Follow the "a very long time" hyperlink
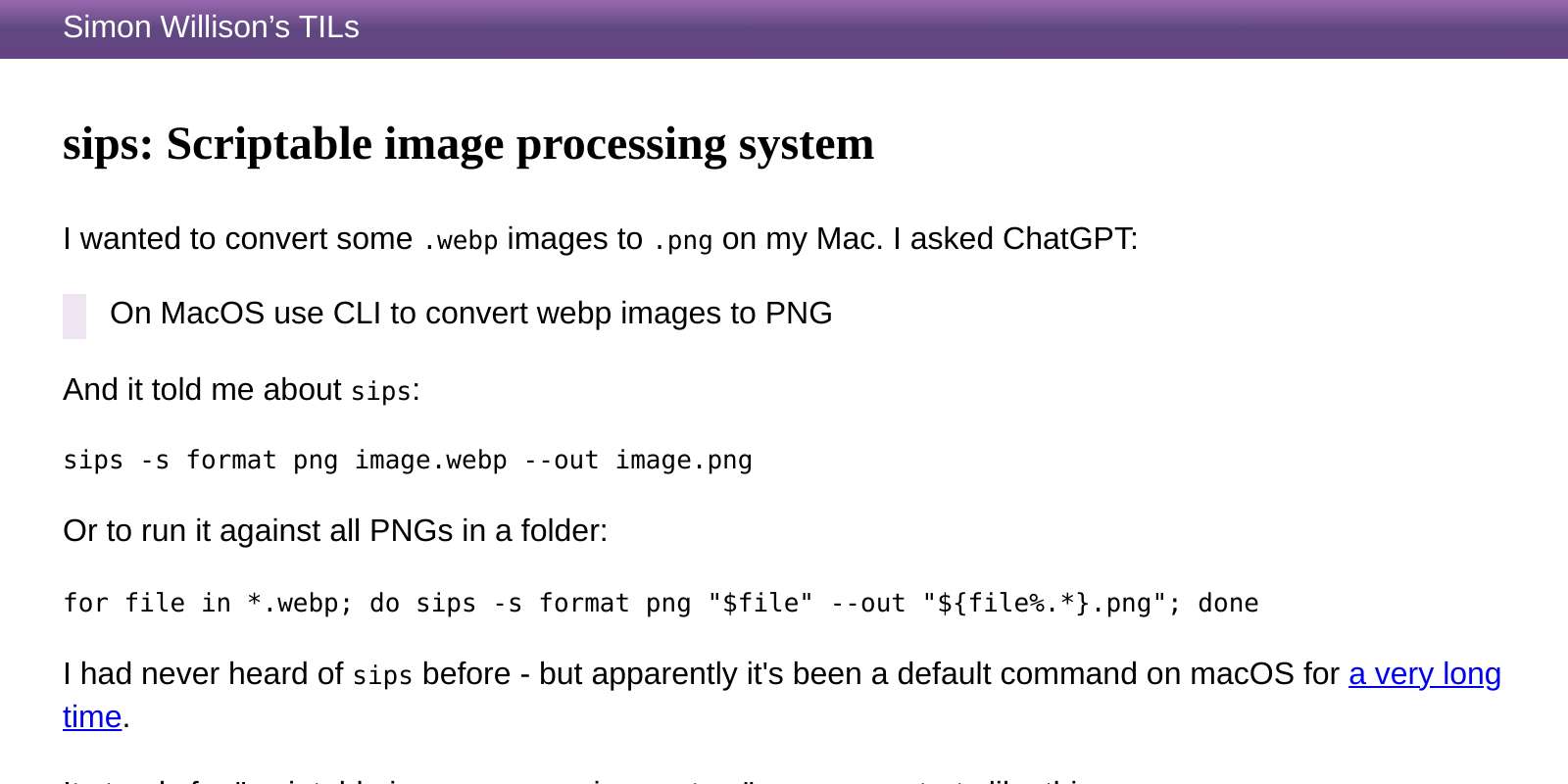 [x=1424, y=673]
